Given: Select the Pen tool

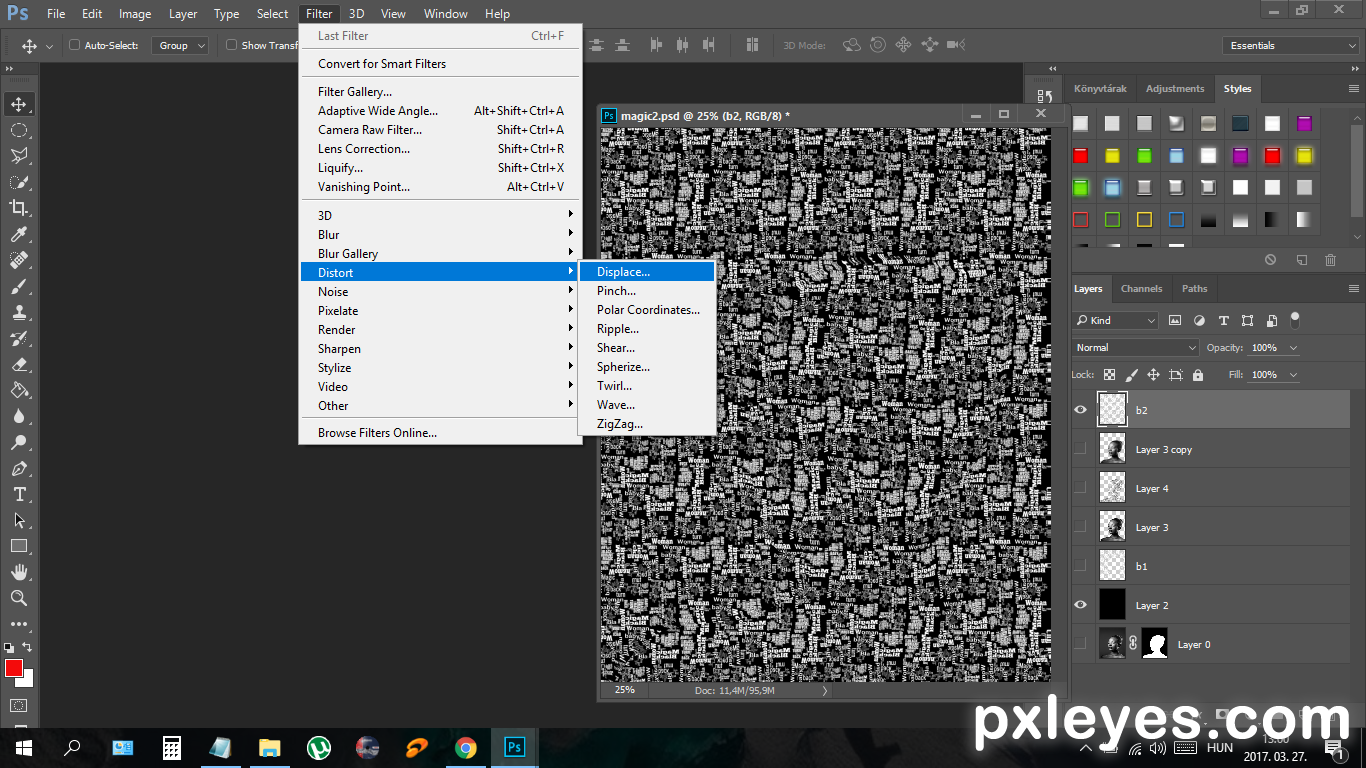Looking at the screenshot, I should (x=19, y=468).
